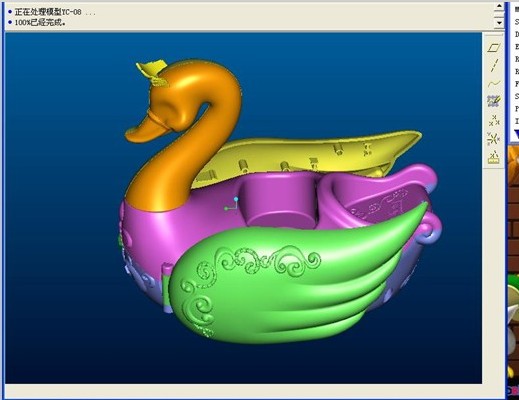
Task: Select the magenta cylindrical seat feature
Action: [x=278, y=202]
